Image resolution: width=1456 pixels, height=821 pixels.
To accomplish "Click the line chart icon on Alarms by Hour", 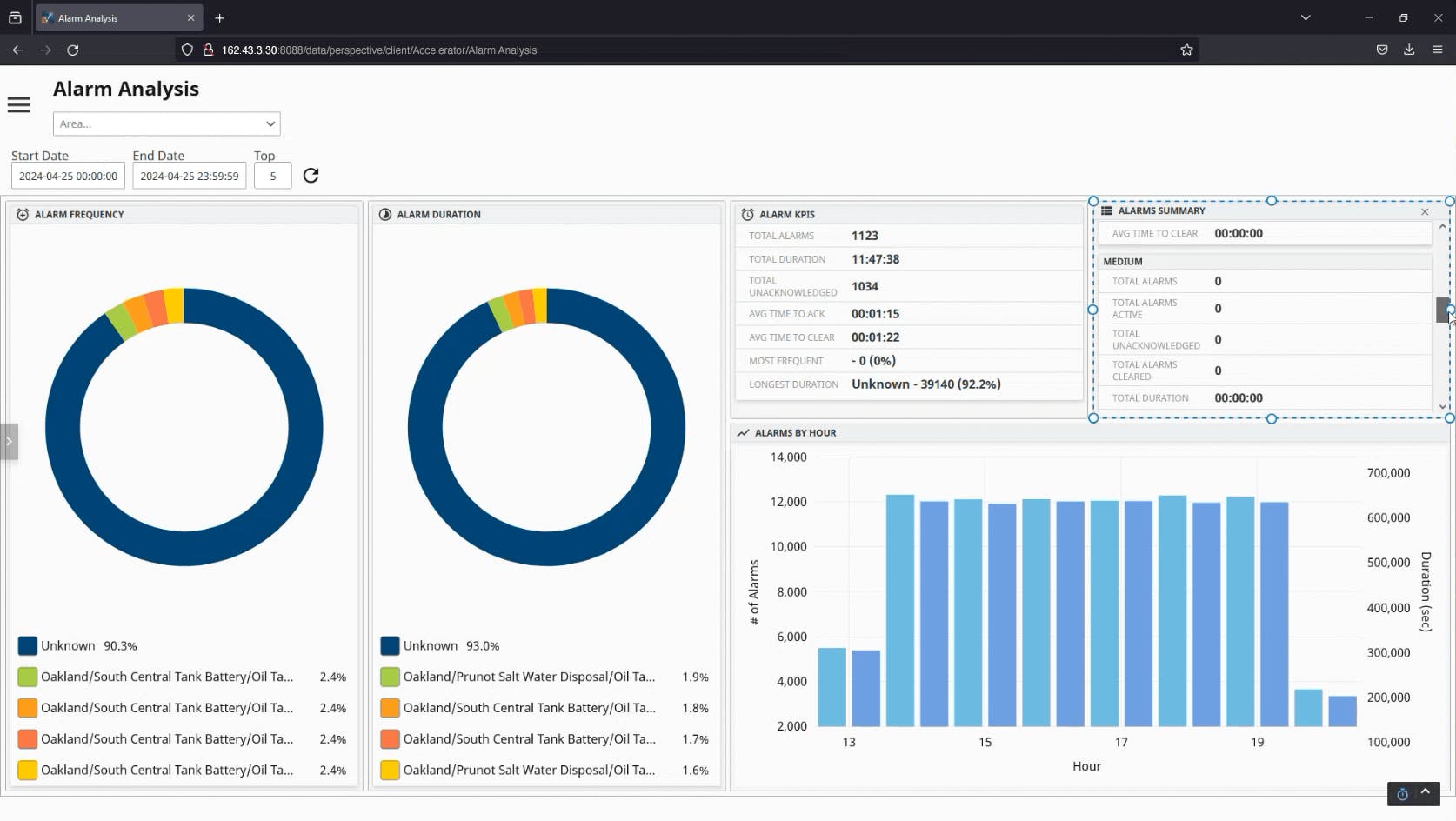I will (x=743, y=432).
